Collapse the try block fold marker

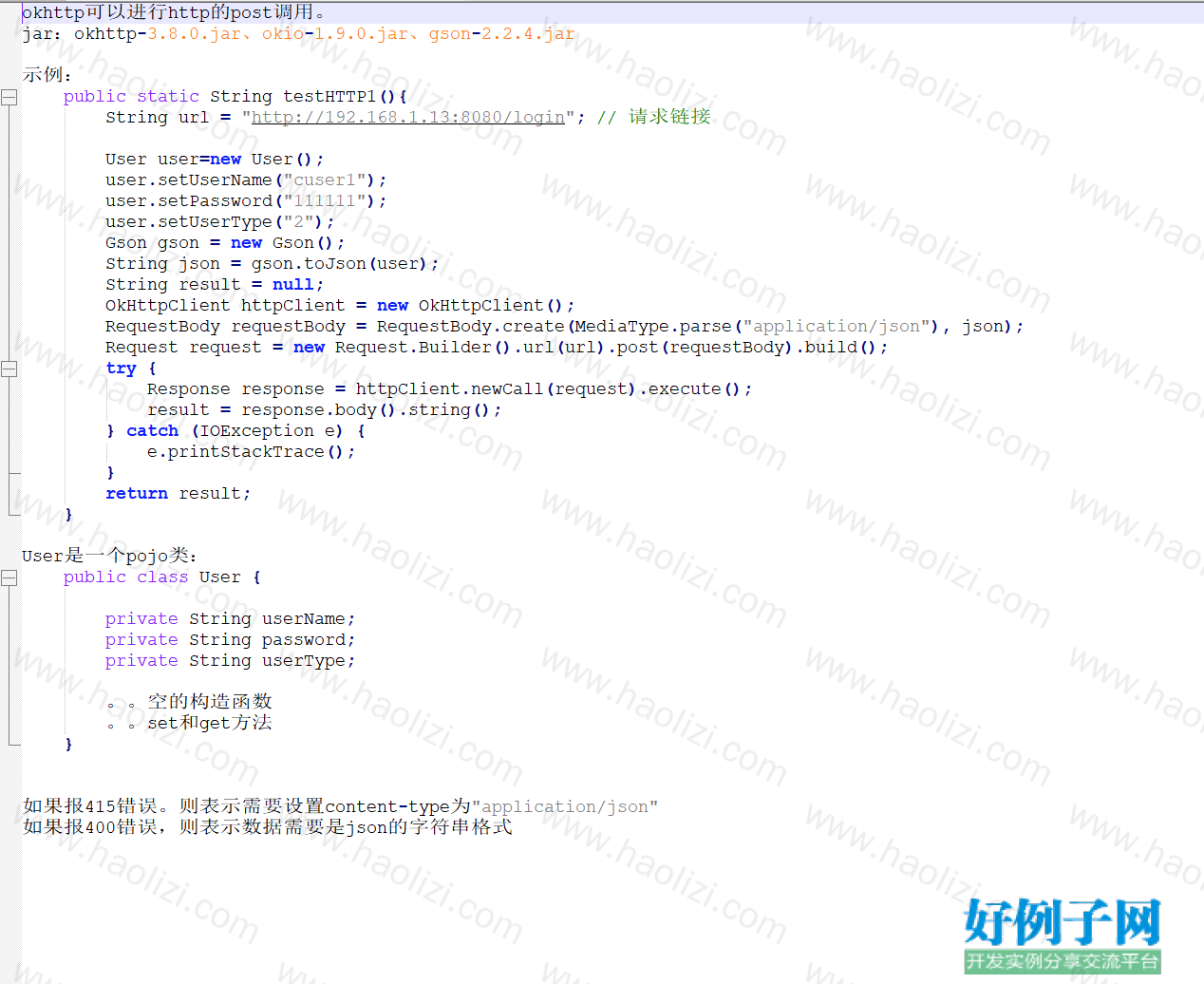click(x=9, y=369)
